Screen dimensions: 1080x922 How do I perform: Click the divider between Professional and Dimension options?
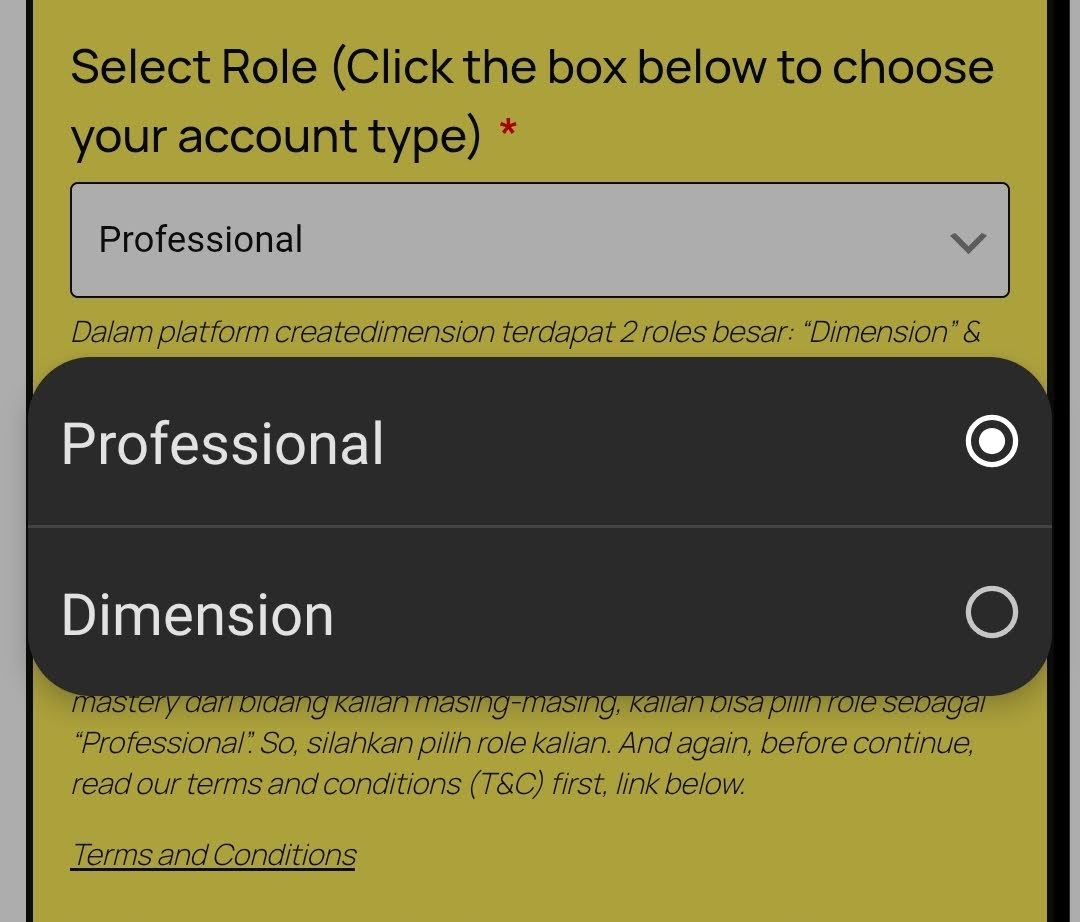539,526
